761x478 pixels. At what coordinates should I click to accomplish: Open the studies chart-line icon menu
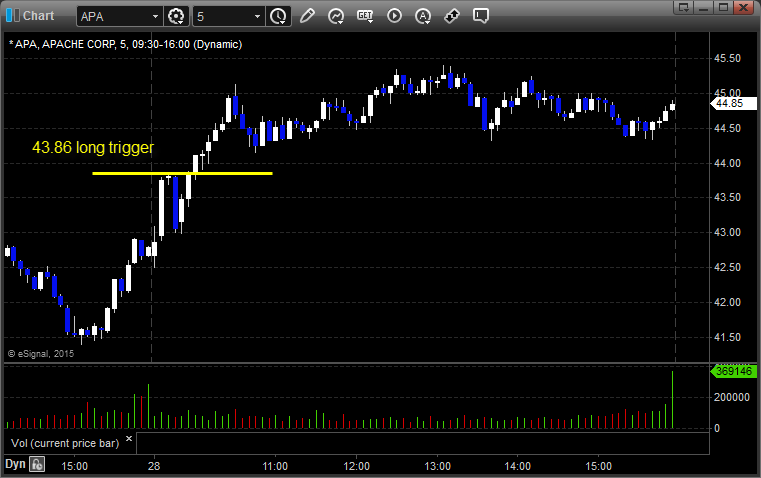[x=336, y=16]
